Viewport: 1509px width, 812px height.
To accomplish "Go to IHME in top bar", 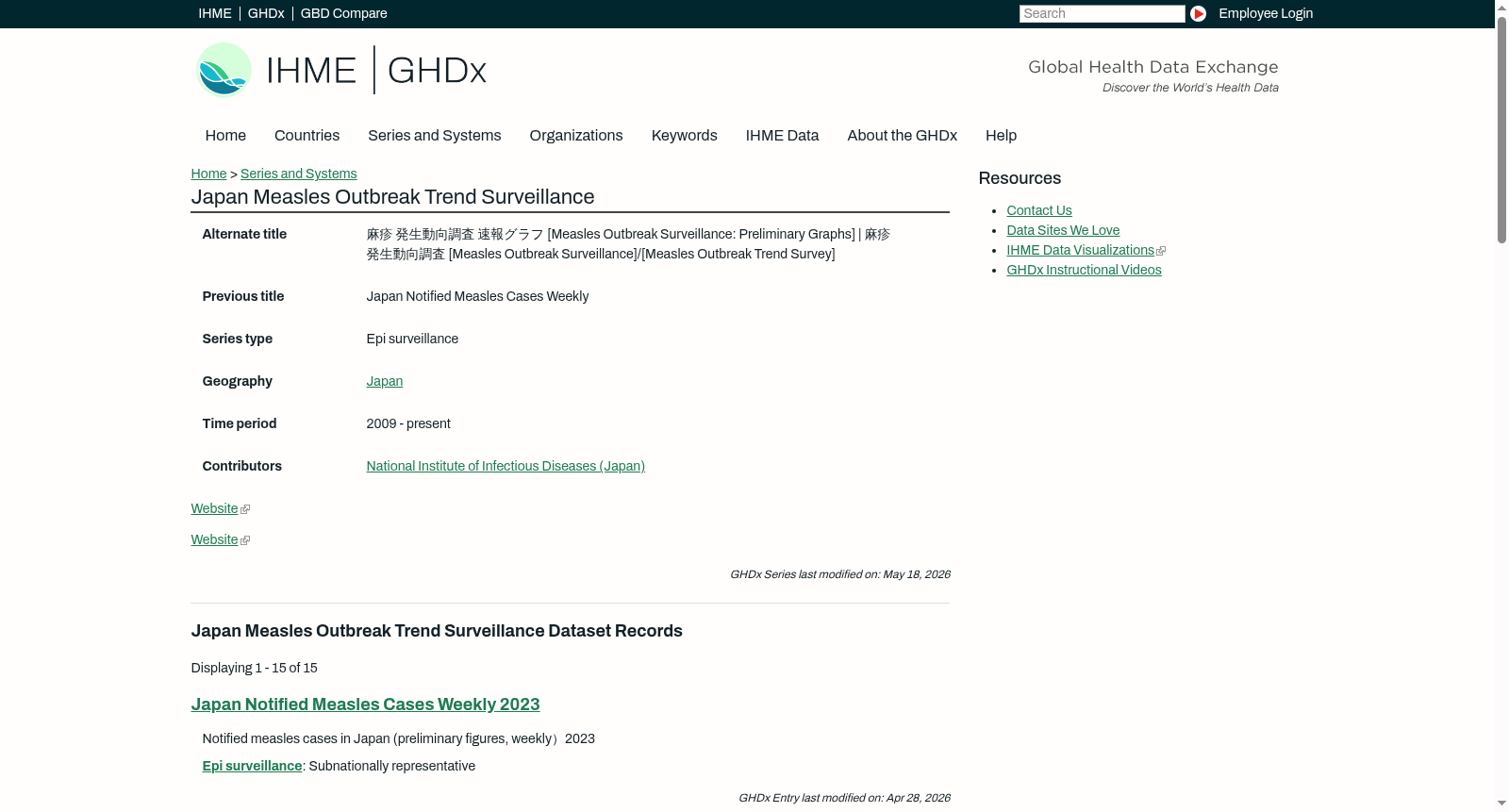I will pos(215,13).
